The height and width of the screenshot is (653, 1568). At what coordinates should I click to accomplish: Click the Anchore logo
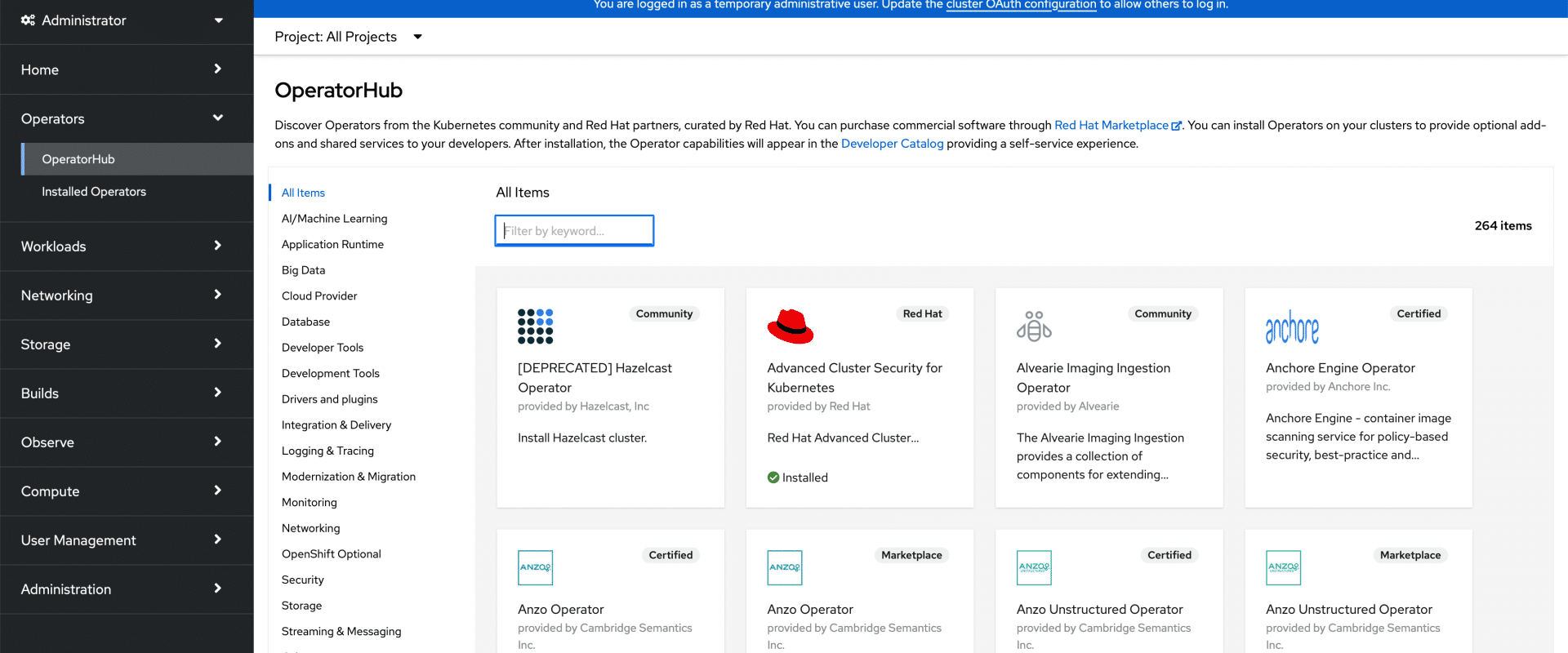pyautogui.click(x=1292, y=326)
